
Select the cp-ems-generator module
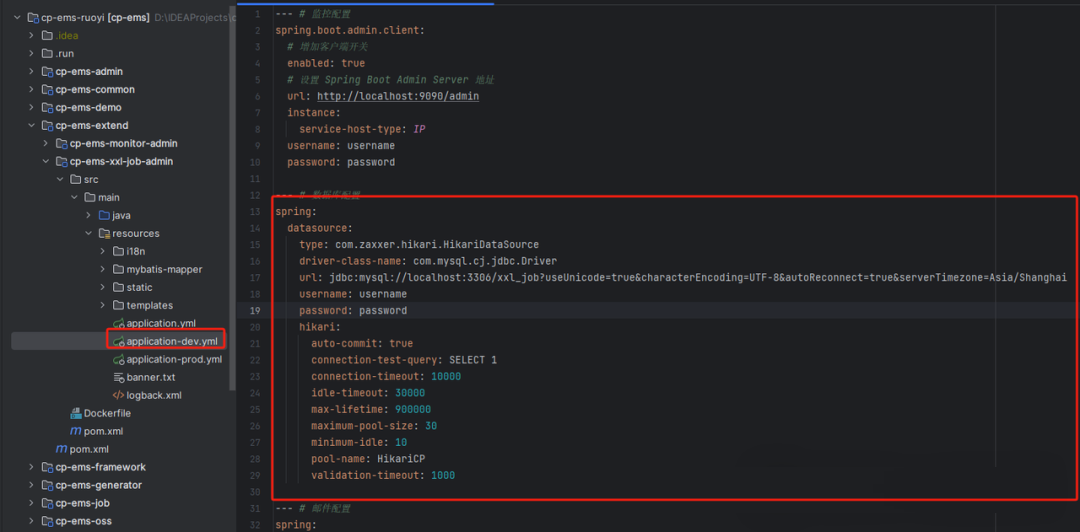tap(99, 486)
